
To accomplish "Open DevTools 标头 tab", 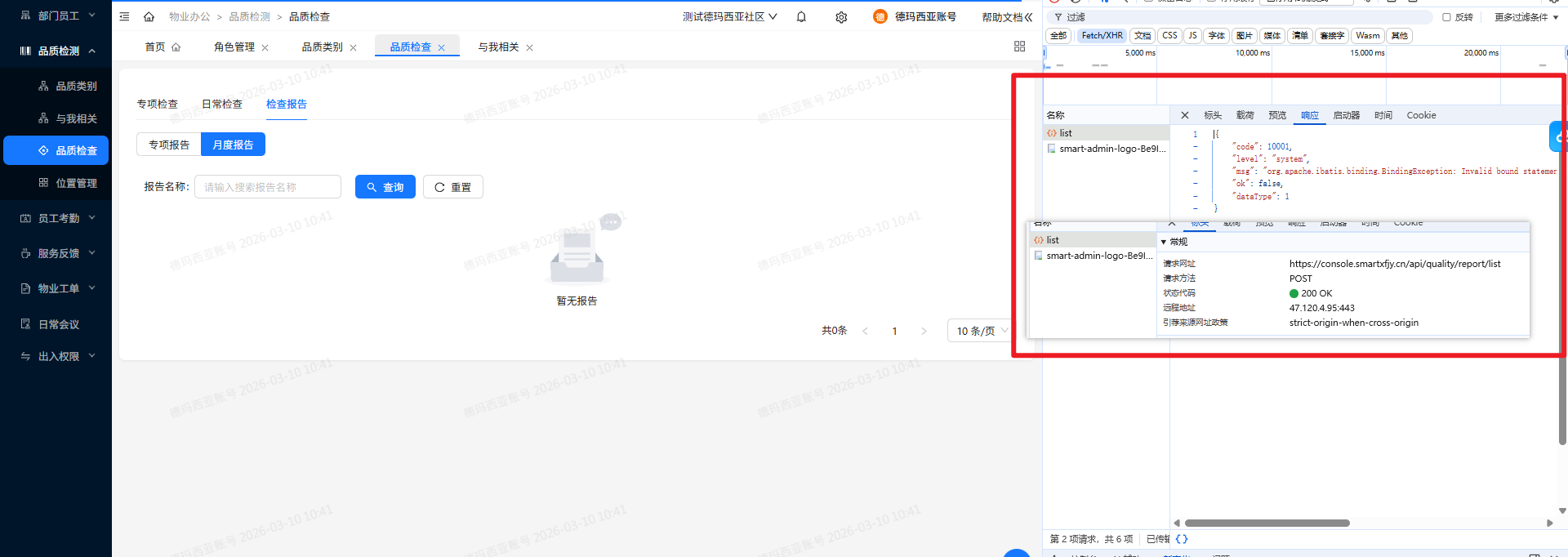I will click(x=1213, y=115).
